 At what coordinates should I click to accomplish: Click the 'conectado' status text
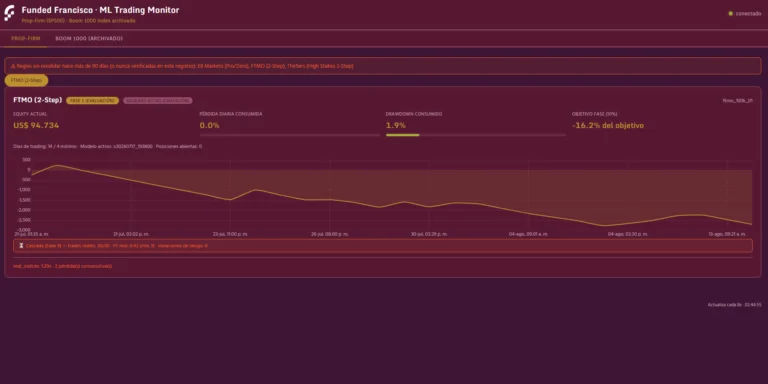(x=748, y=14)
